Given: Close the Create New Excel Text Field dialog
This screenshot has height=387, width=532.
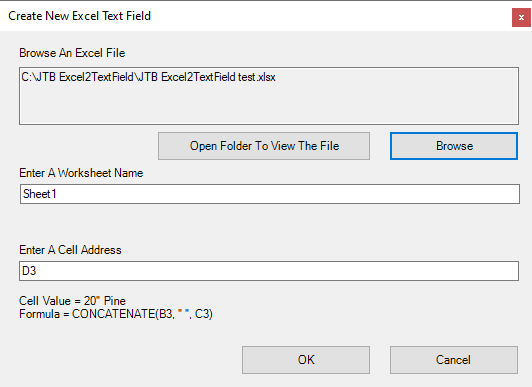Looking at the screenshot, I should [521, 17].
